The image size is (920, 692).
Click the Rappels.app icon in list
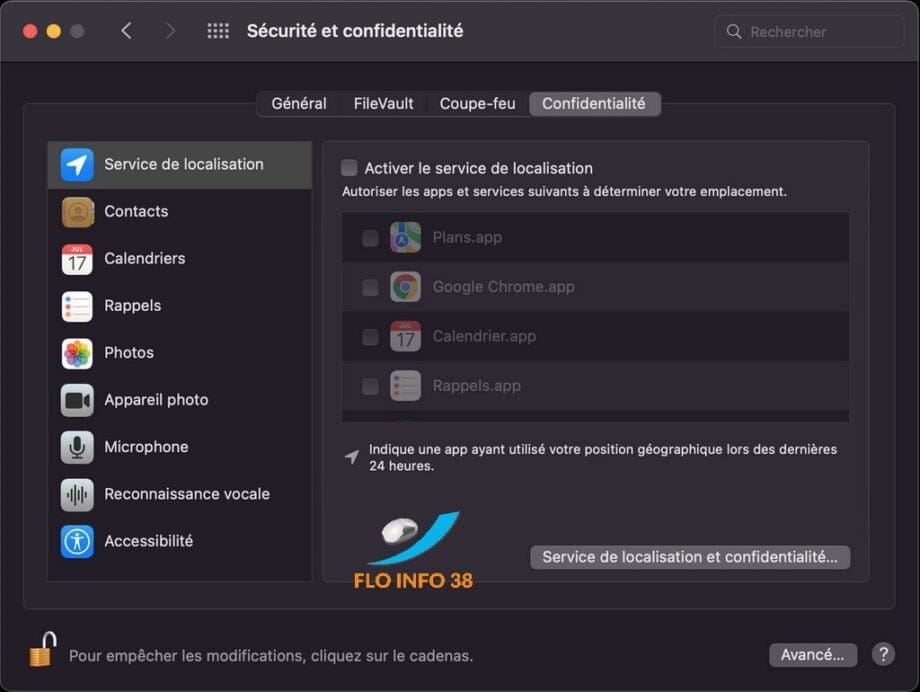[405, 386]
